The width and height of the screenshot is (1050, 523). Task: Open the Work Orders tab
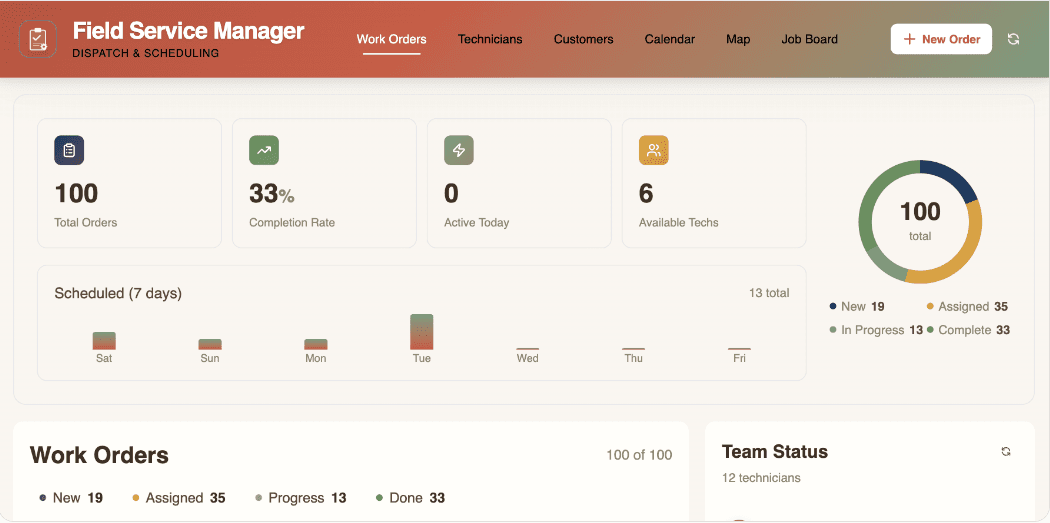(392, 40)
